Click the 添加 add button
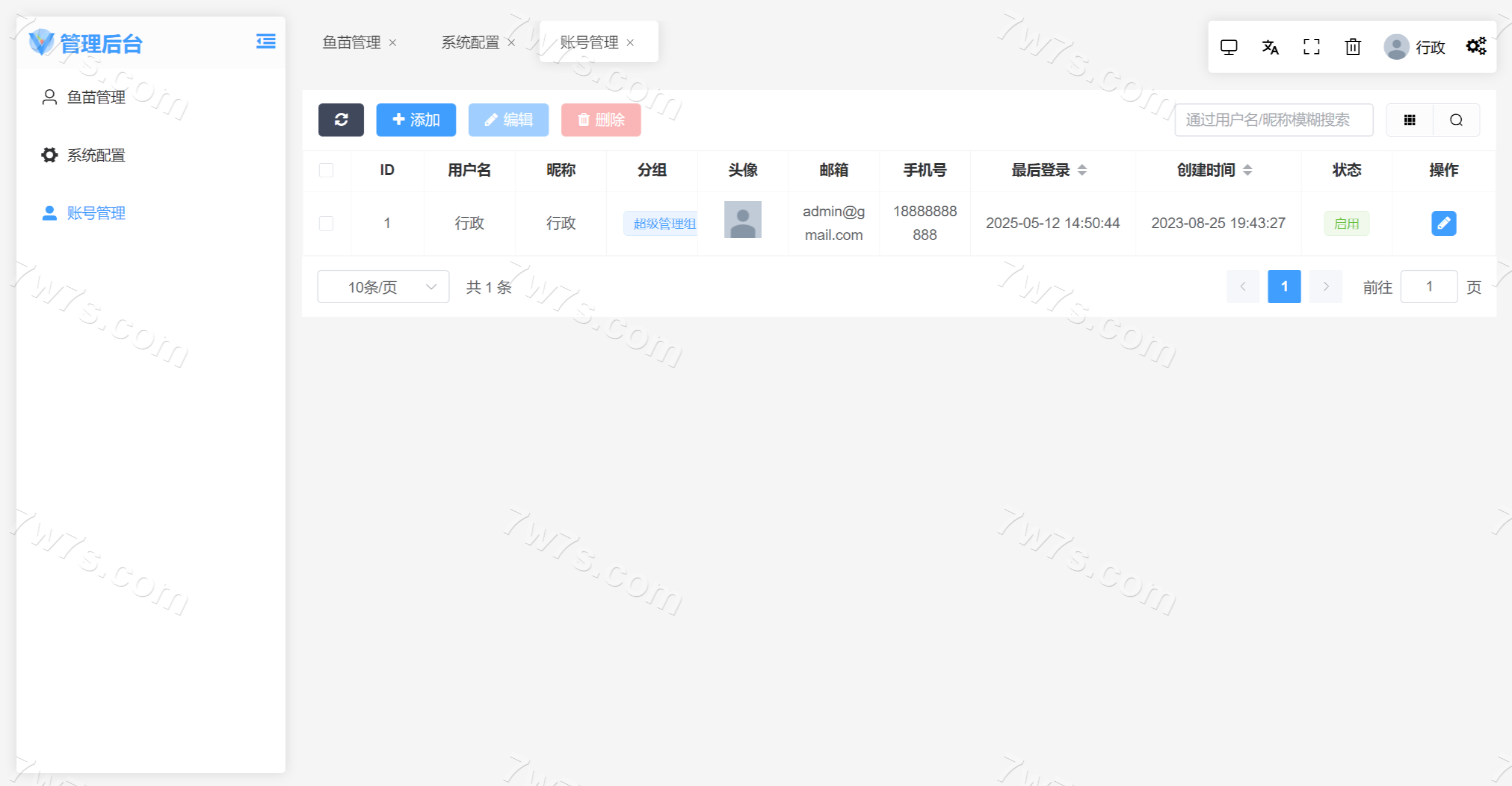The image size is (1512, 786). point(416,120)
